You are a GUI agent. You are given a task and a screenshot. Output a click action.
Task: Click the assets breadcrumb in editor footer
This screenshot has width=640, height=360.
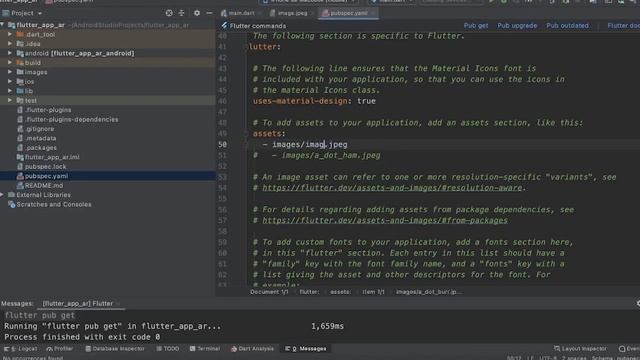(340, 292)
